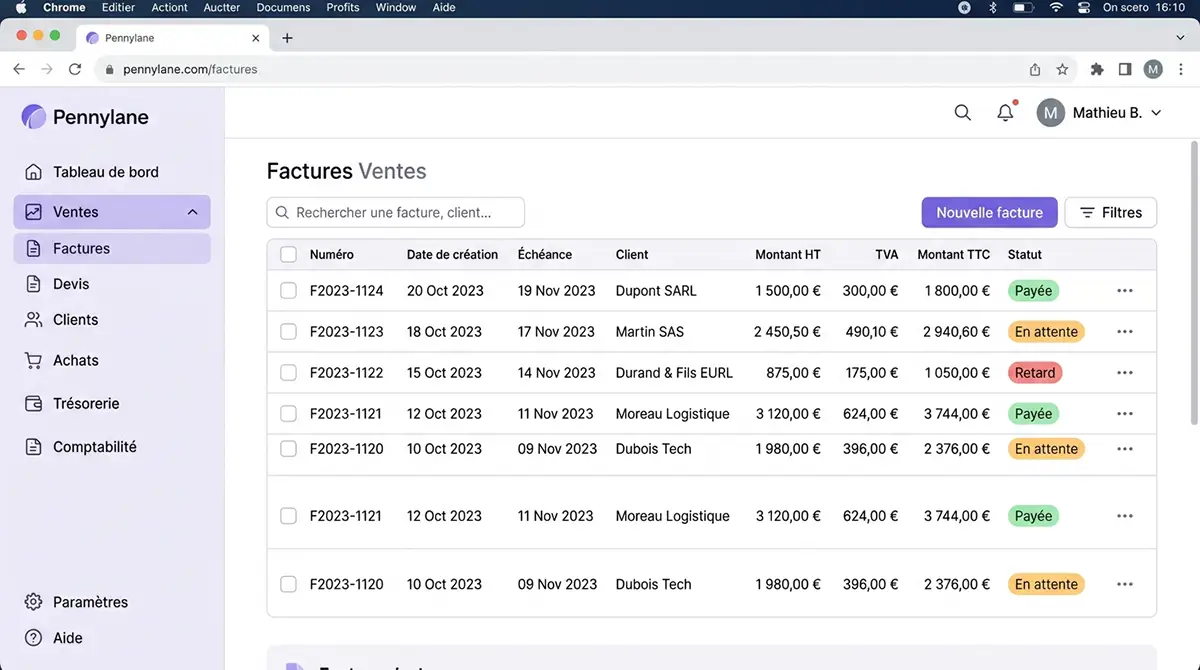Open the Documens menu in menu bar
This screenshot has width=1200, height=670.
(283, 7)
